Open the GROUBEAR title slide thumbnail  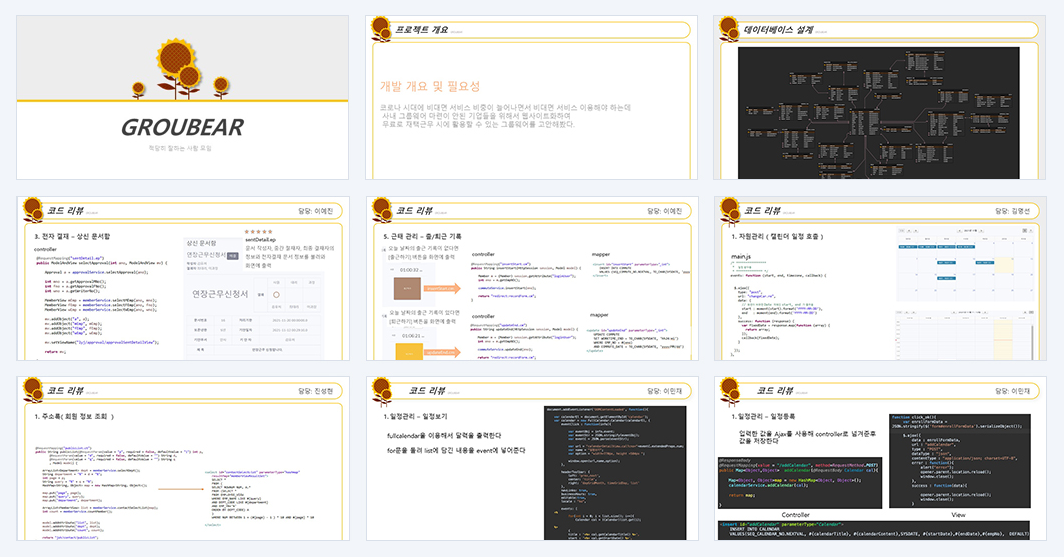[183, 98]
